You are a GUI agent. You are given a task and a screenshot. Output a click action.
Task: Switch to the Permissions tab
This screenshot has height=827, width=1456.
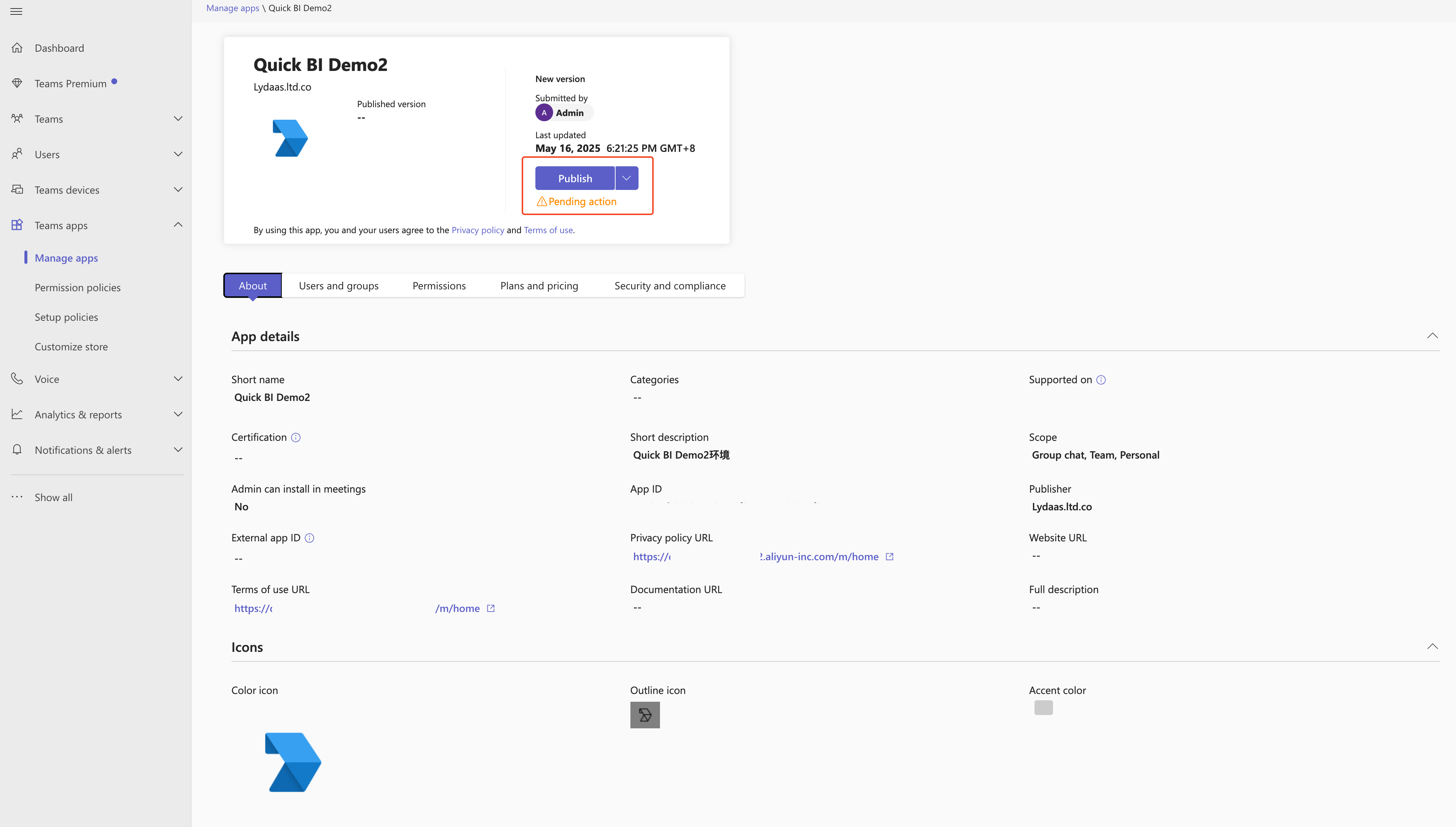439,286
